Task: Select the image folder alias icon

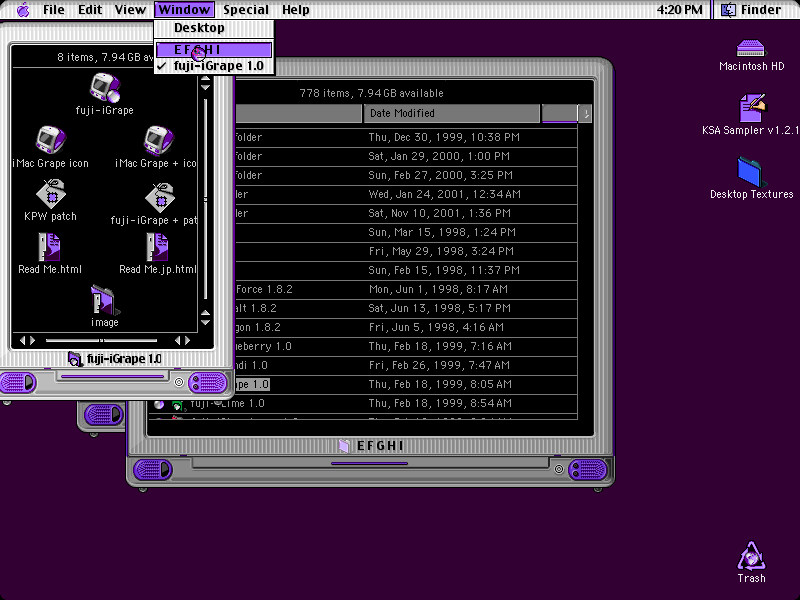Action: pos(105,301)
